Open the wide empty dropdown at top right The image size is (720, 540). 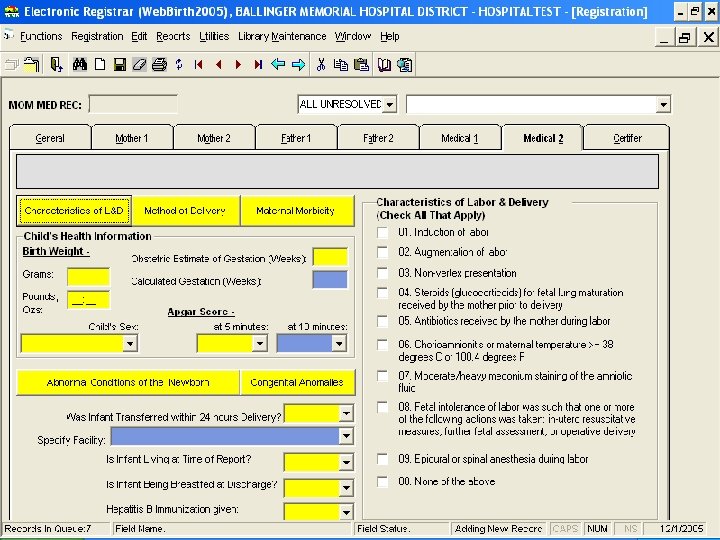click(663, 105)
